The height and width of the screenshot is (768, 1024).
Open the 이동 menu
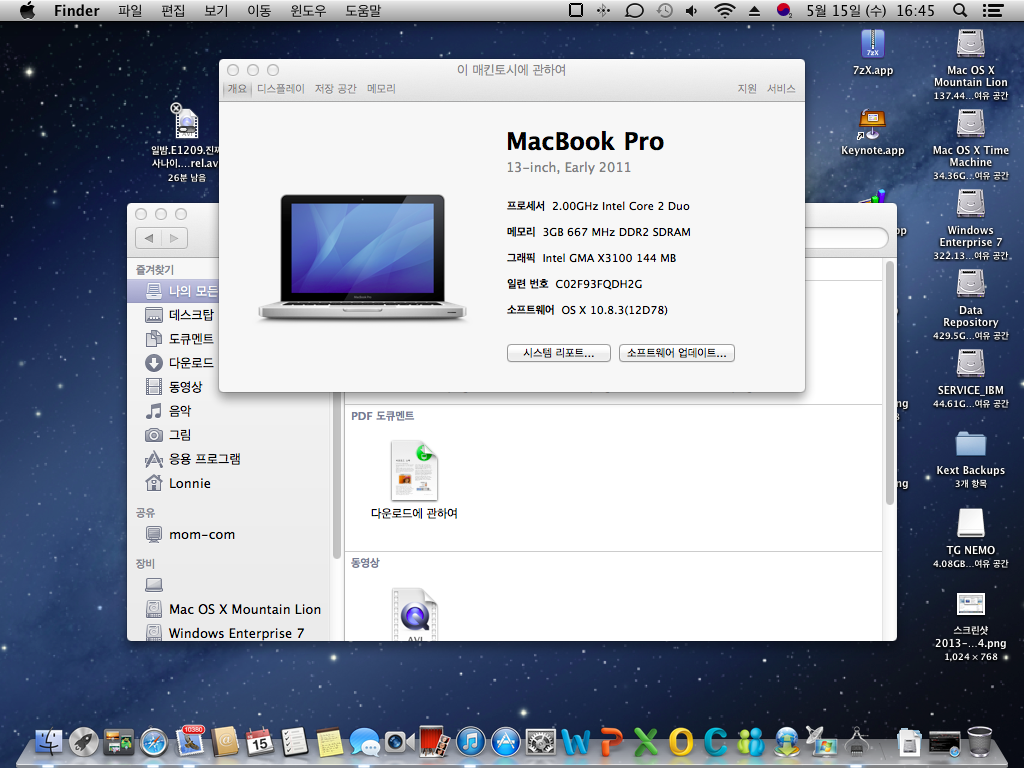coord(259,10)
